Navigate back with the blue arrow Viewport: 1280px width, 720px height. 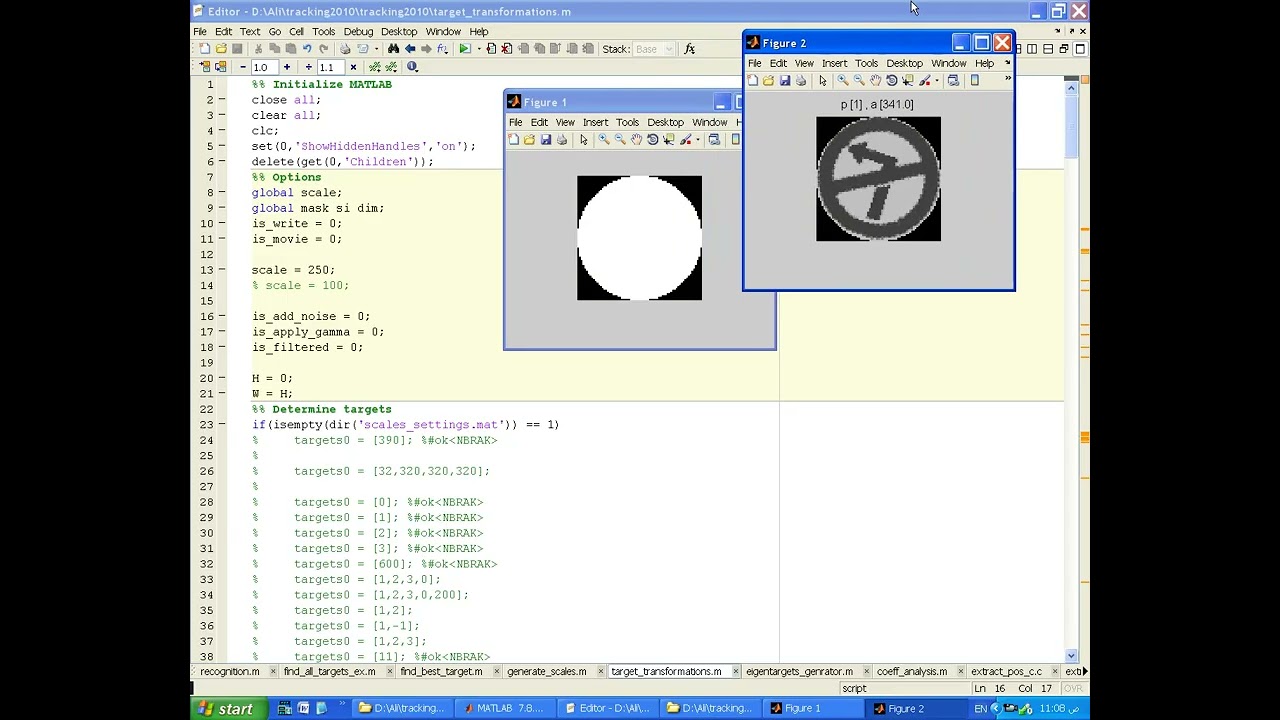[x=410, y=49]
